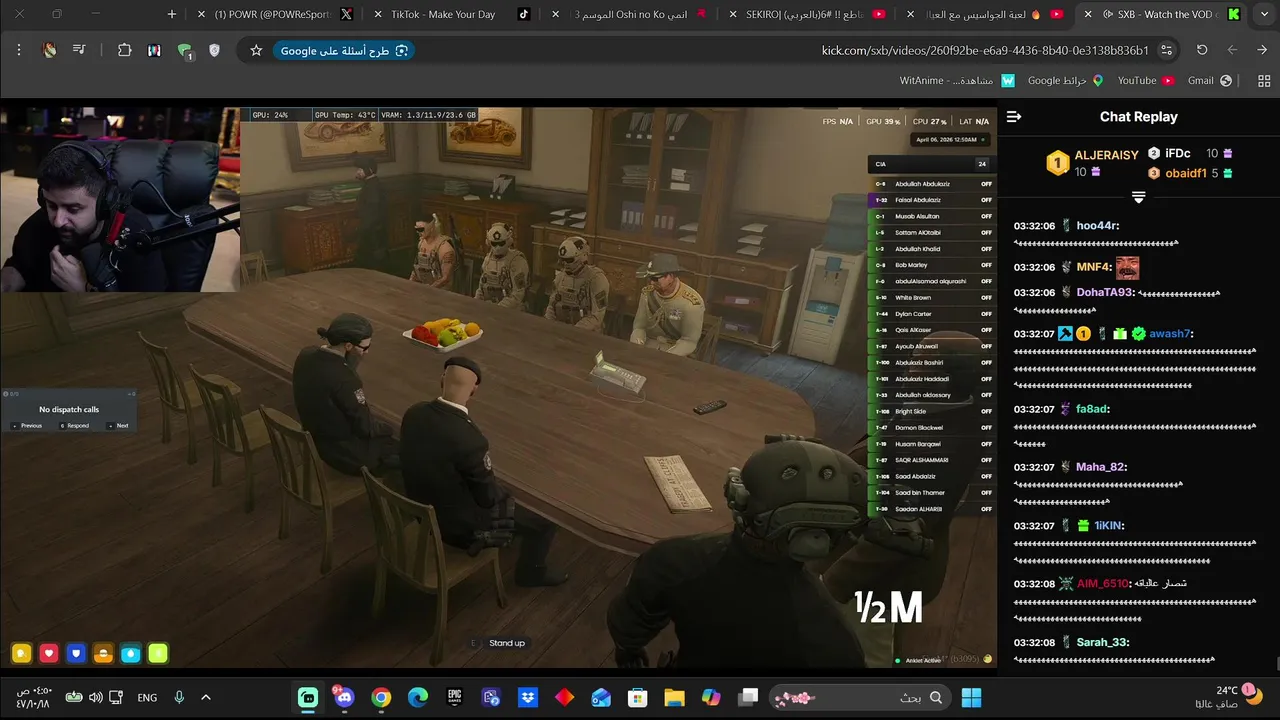Close the SXB Kick tab

(1088, 14)
